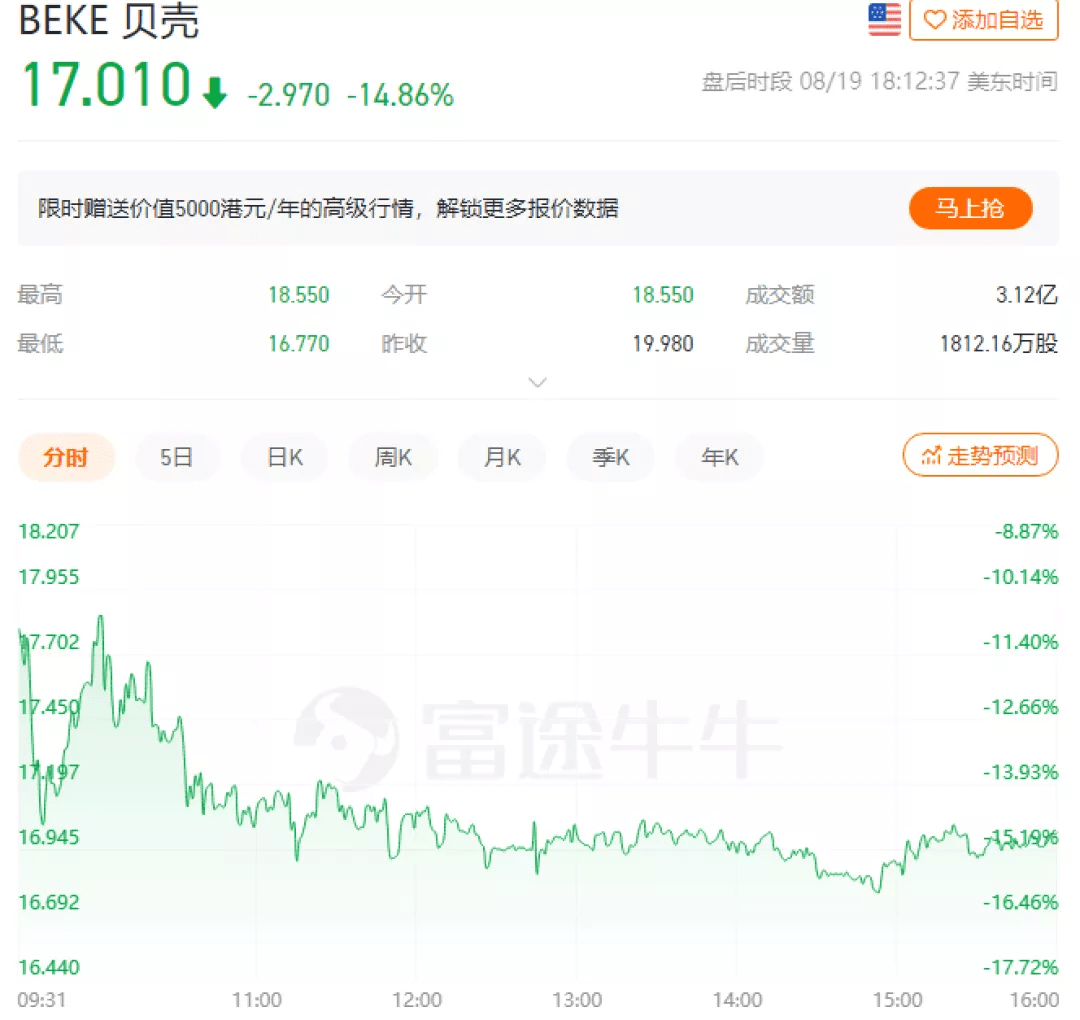Click the price change -2.970
The image size is (1080, 1020).
click(x=289, y=96)
